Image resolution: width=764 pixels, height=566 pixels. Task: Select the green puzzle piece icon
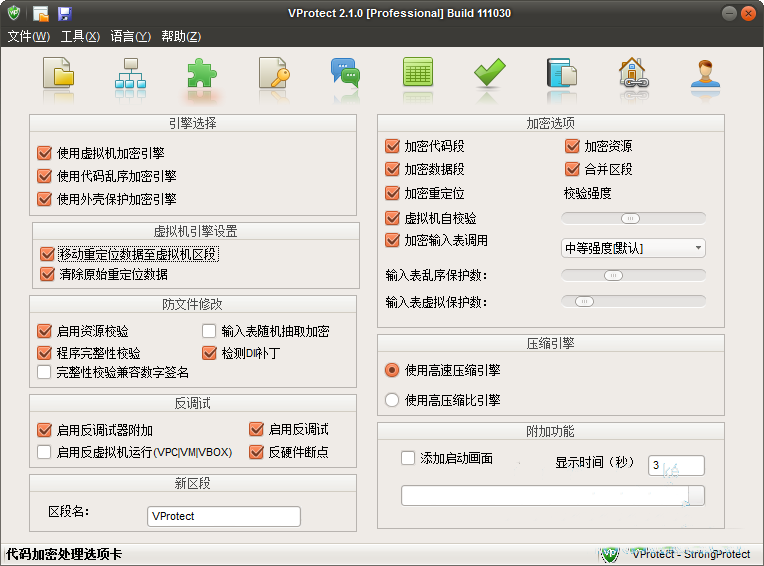203,76
